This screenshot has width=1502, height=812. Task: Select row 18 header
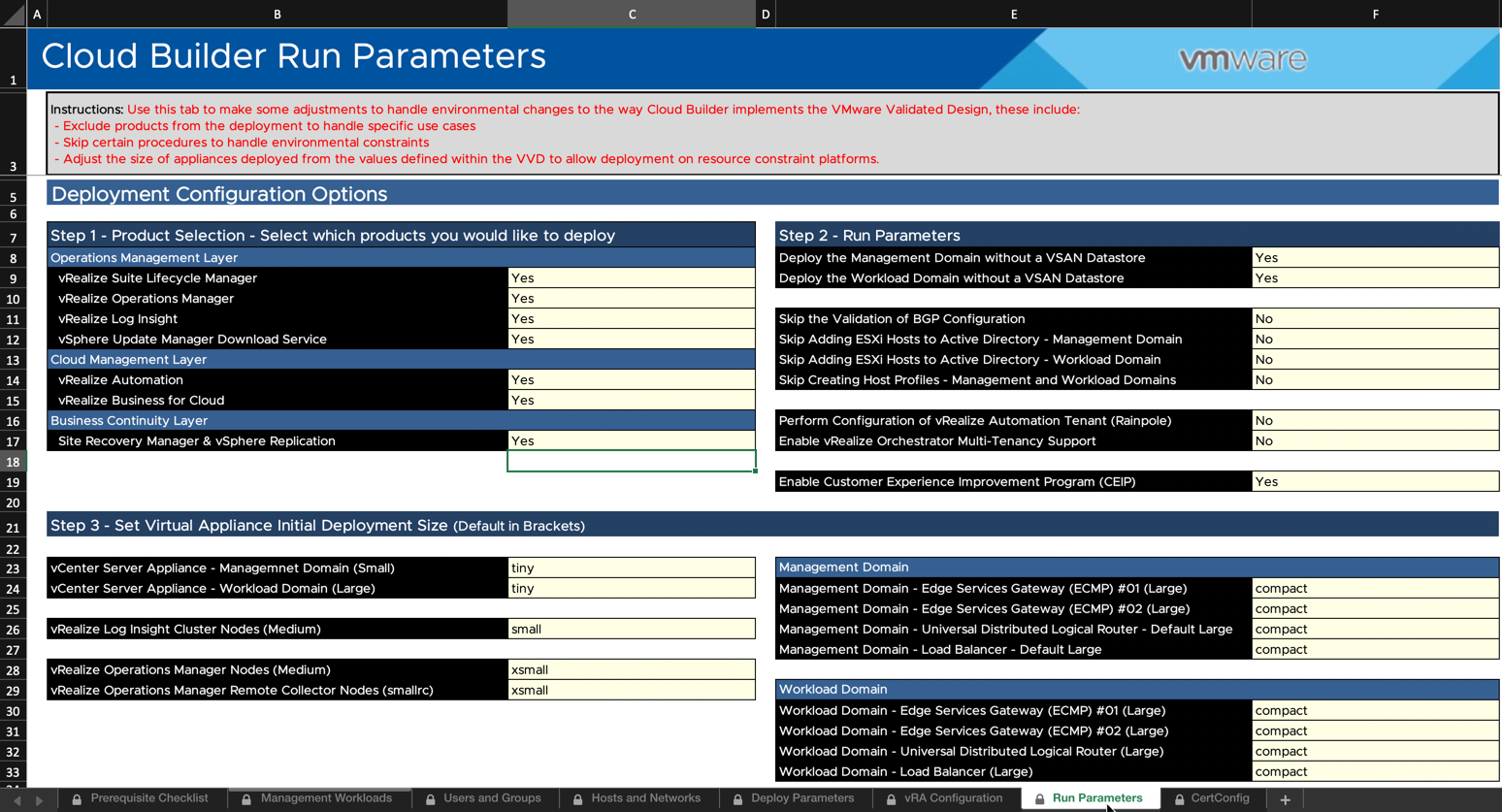[x=14, y=463]
